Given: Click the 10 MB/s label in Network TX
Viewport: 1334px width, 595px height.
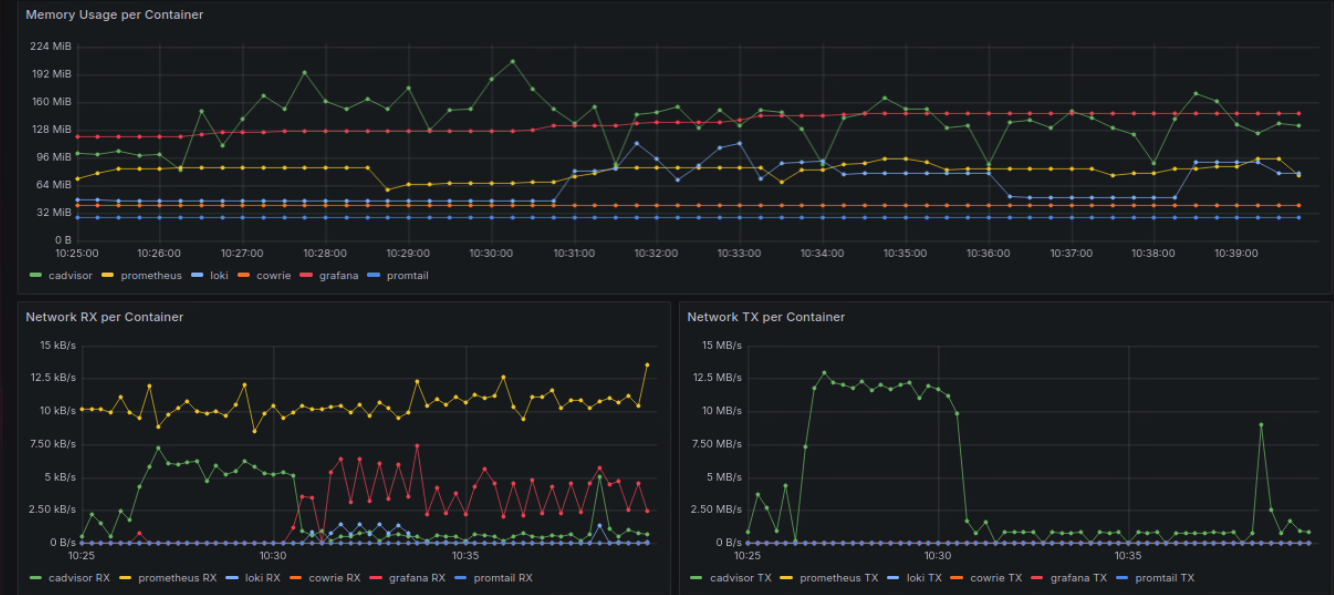Looking at the screenshot, I should coord(722,411).
